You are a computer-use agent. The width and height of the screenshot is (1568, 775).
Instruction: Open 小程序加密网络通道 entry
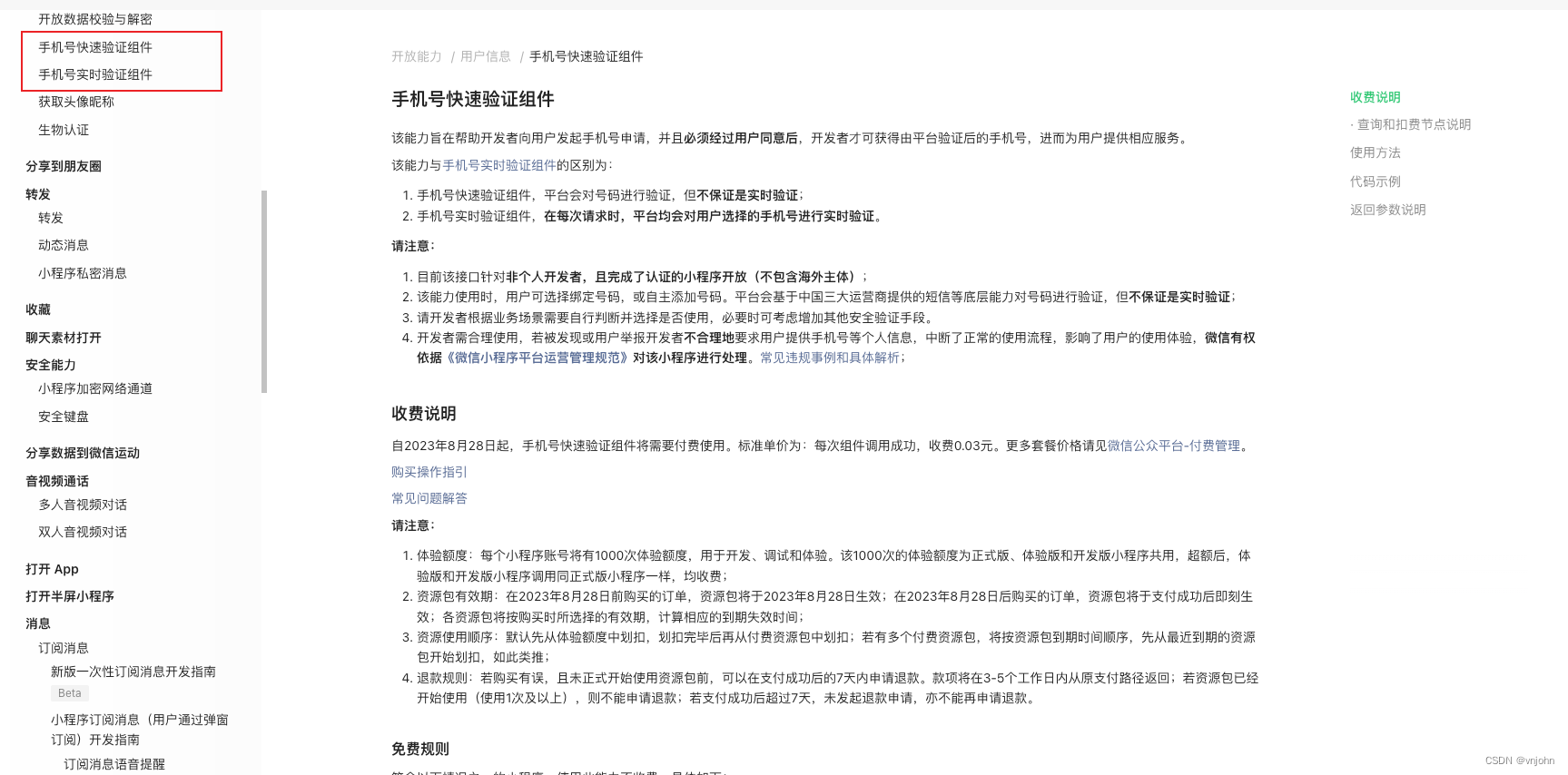(95, 388)
